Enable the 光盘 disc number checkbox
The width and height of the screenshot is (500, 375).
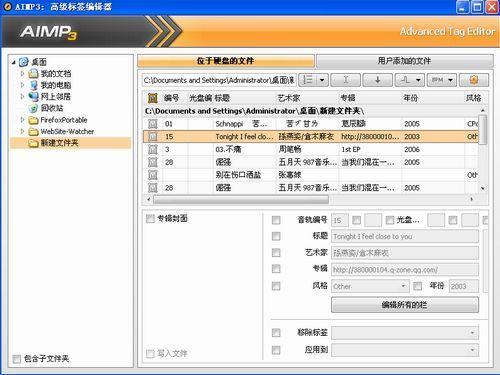[390, 220]
